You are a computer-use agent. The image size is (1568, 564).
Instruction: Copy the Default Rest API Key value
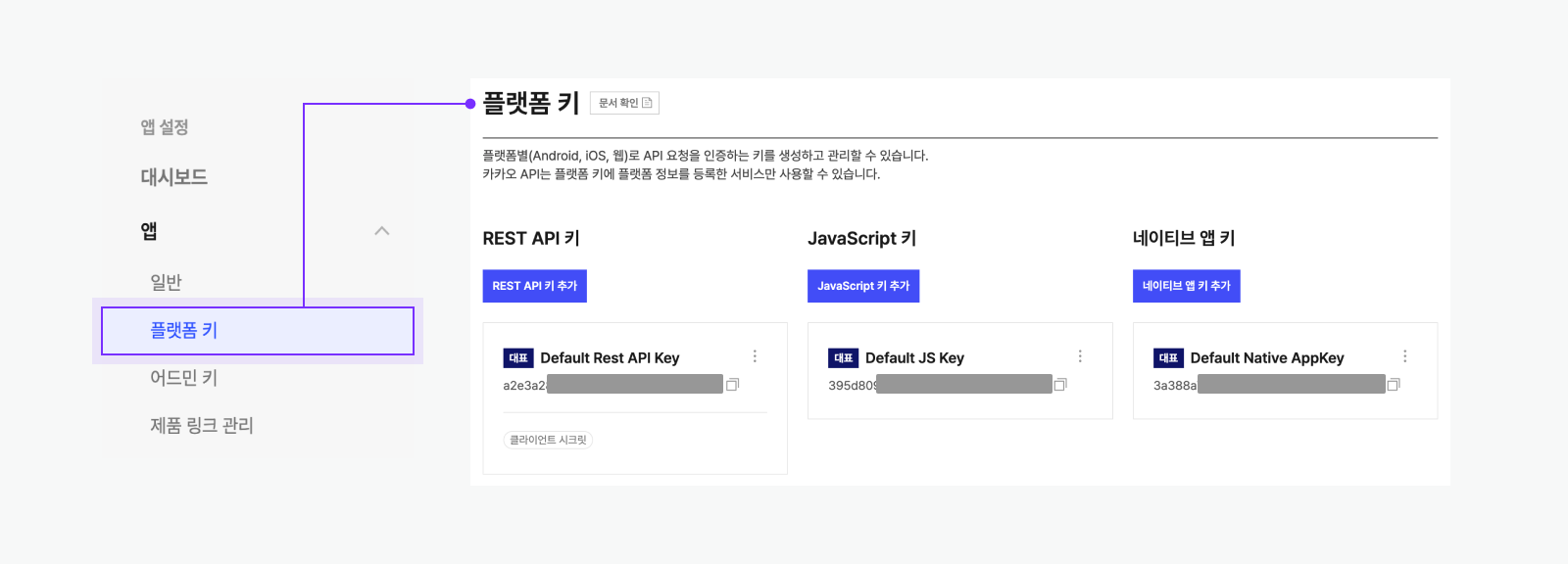click(x=734, y=385)
